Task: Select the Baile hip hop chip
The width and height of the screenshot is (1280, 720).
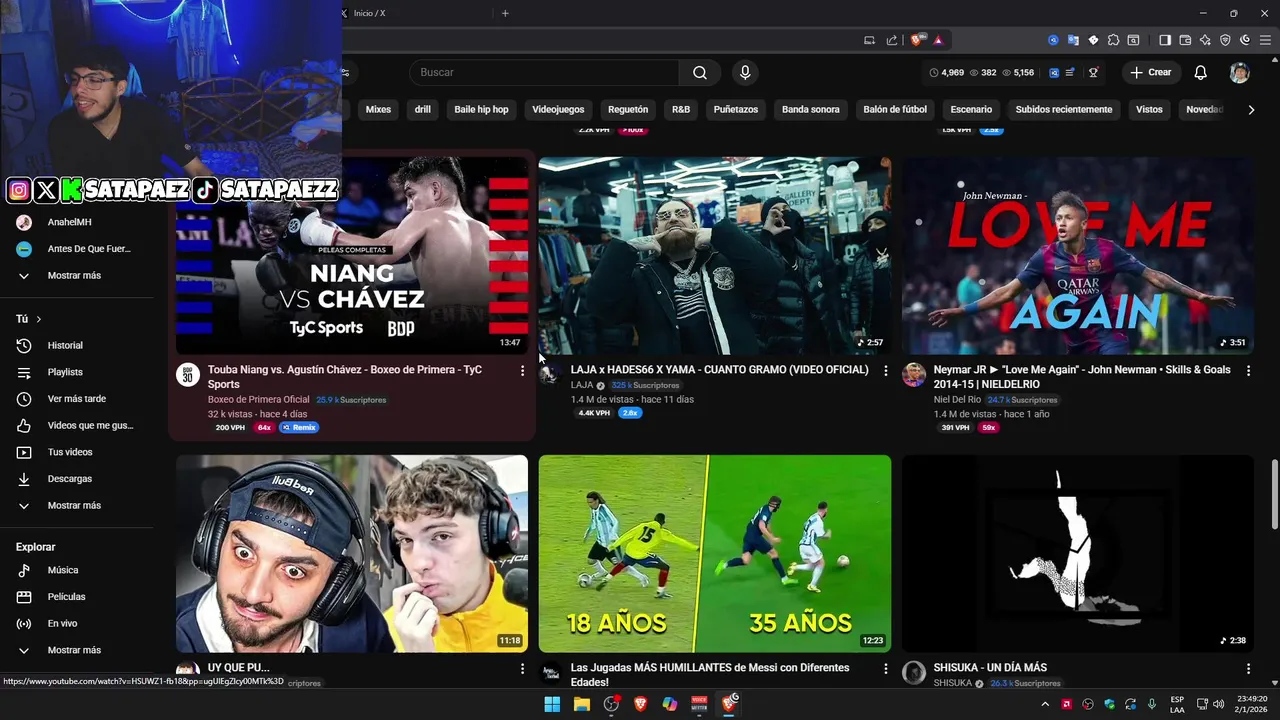Action: [481, 109]
